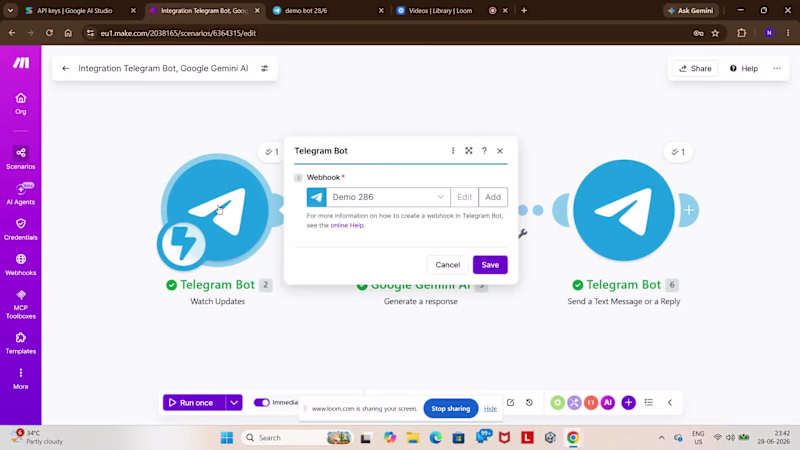800x450 pixels.
Task: Toggle the Immediately scheduling switch
Action: point(262,403)
